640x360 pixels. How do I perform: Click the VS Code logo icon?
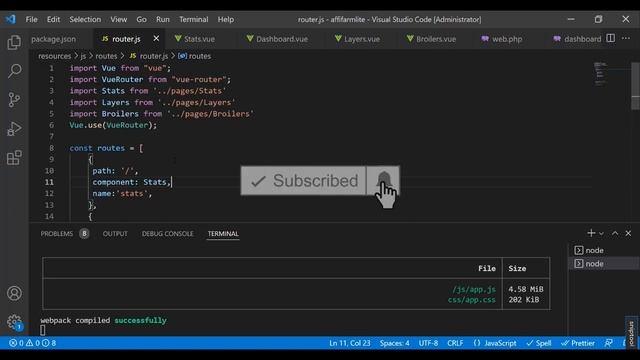point(11,19)
